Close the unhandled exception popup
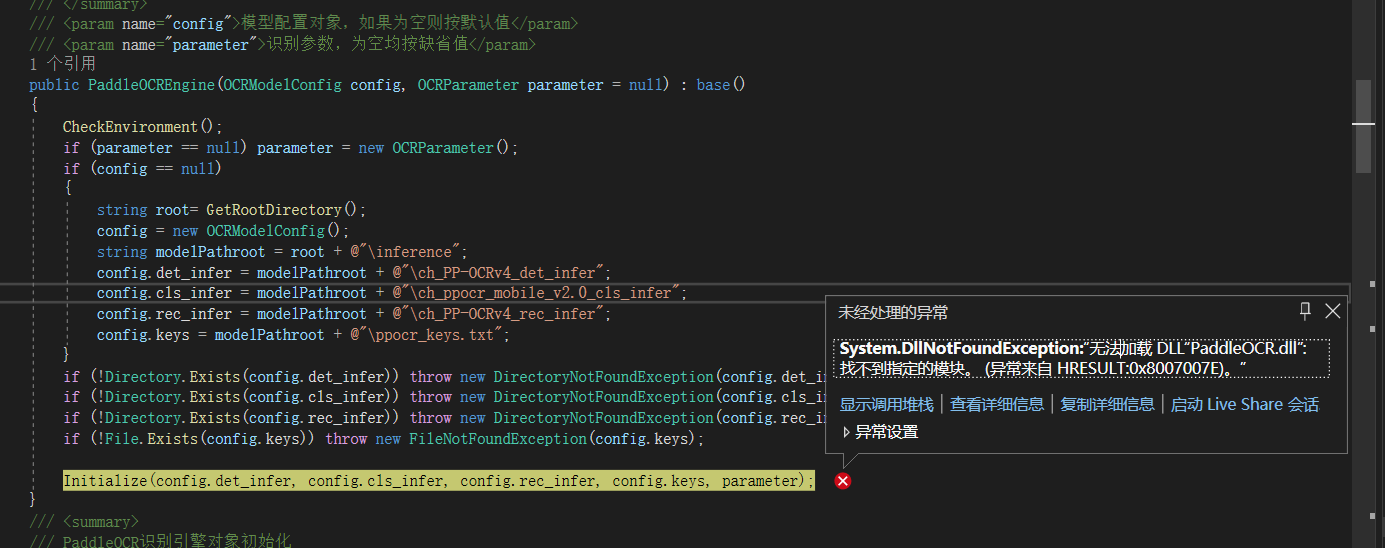Viewport: 1385px width, 548px height. 1332,311
